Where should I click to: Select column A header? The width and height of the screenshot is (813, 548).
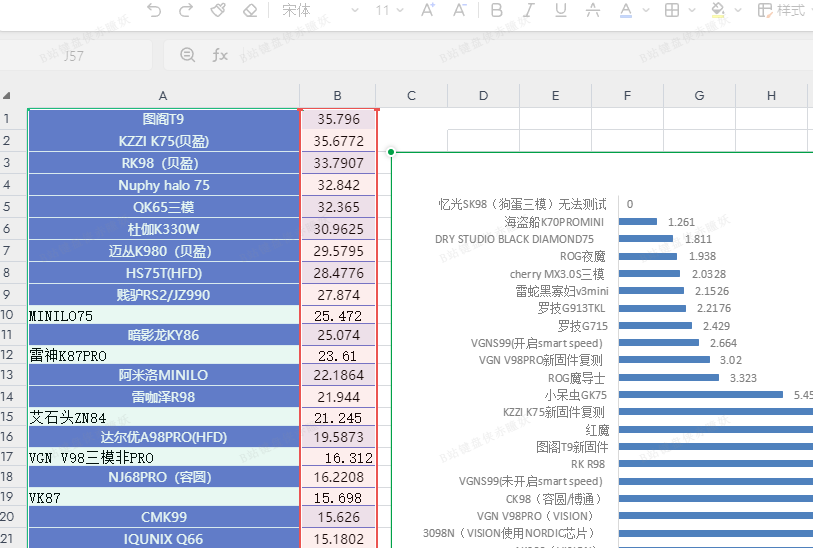click(163, 95)
